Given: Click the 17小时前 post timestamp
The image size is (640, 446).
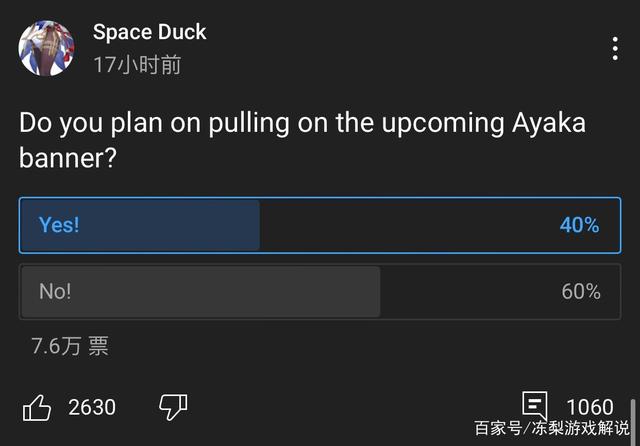Looking at the screenshot, I should tap(137, 65).
